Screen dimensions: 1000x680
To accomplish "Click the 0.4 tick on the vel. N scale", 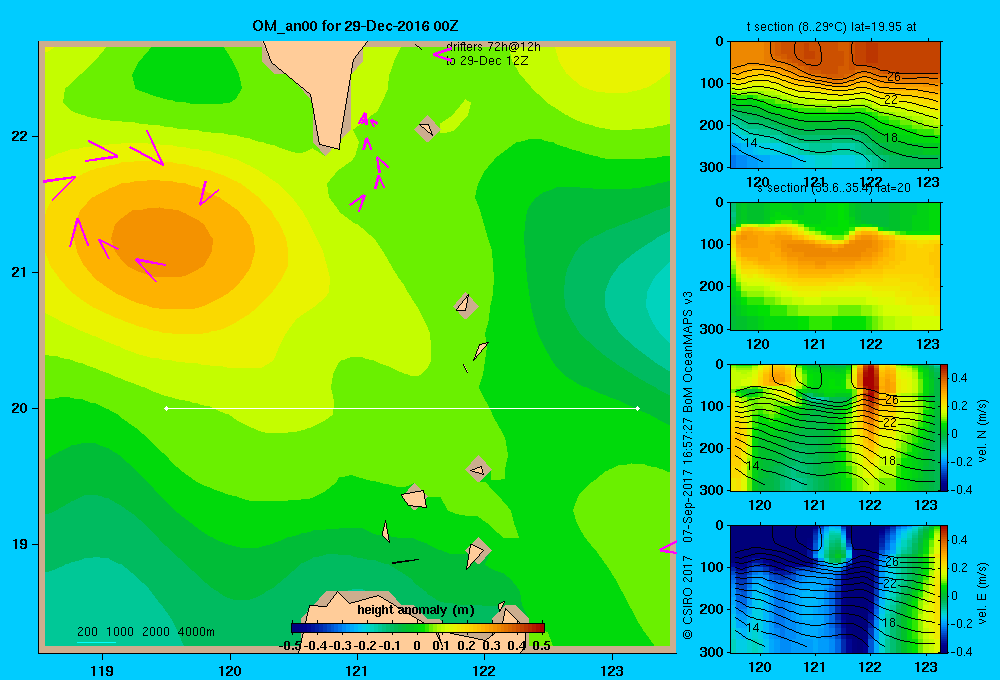I will pyautogui.click(x=959, y=378).
